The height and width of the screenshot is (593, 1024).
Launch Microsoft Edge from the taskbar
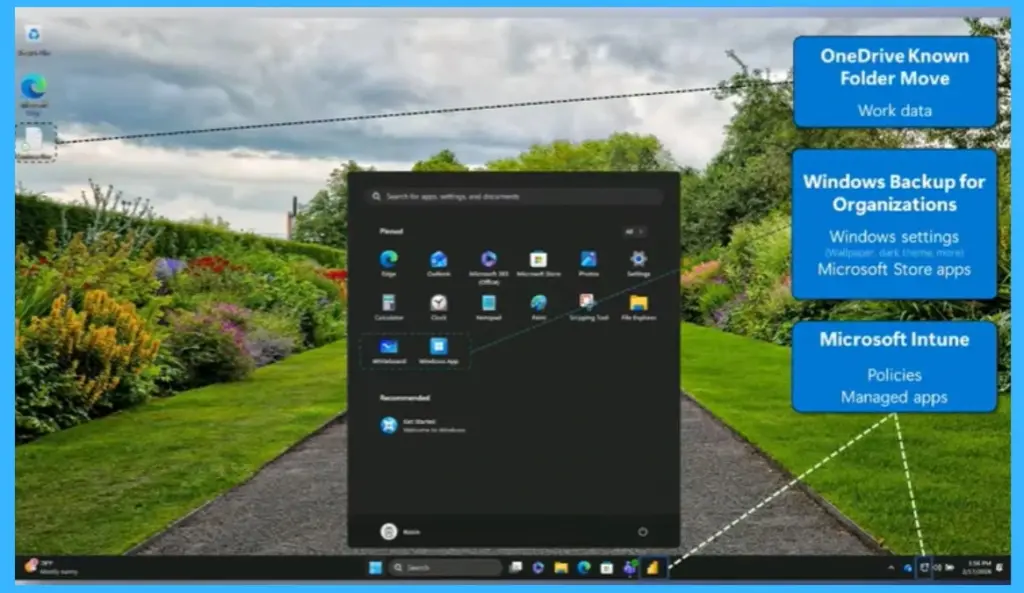(583, 569)
